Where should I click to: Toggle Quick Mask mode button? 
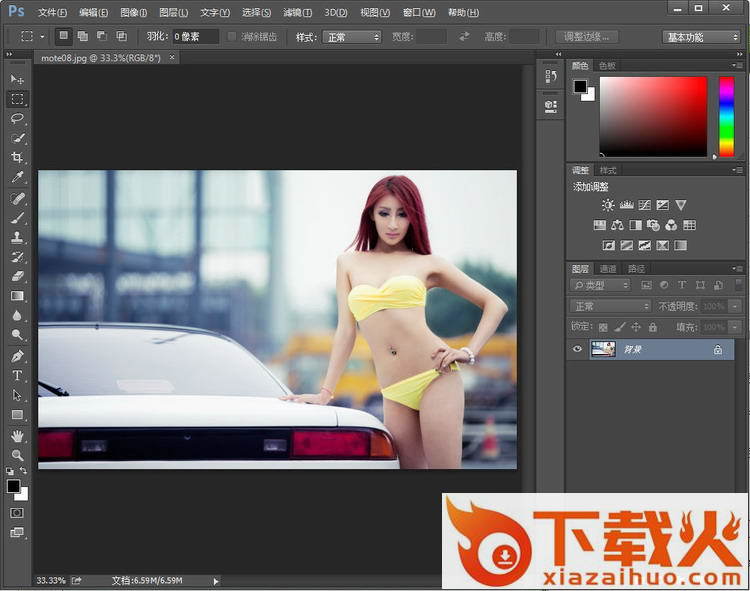tap(17, 513)
